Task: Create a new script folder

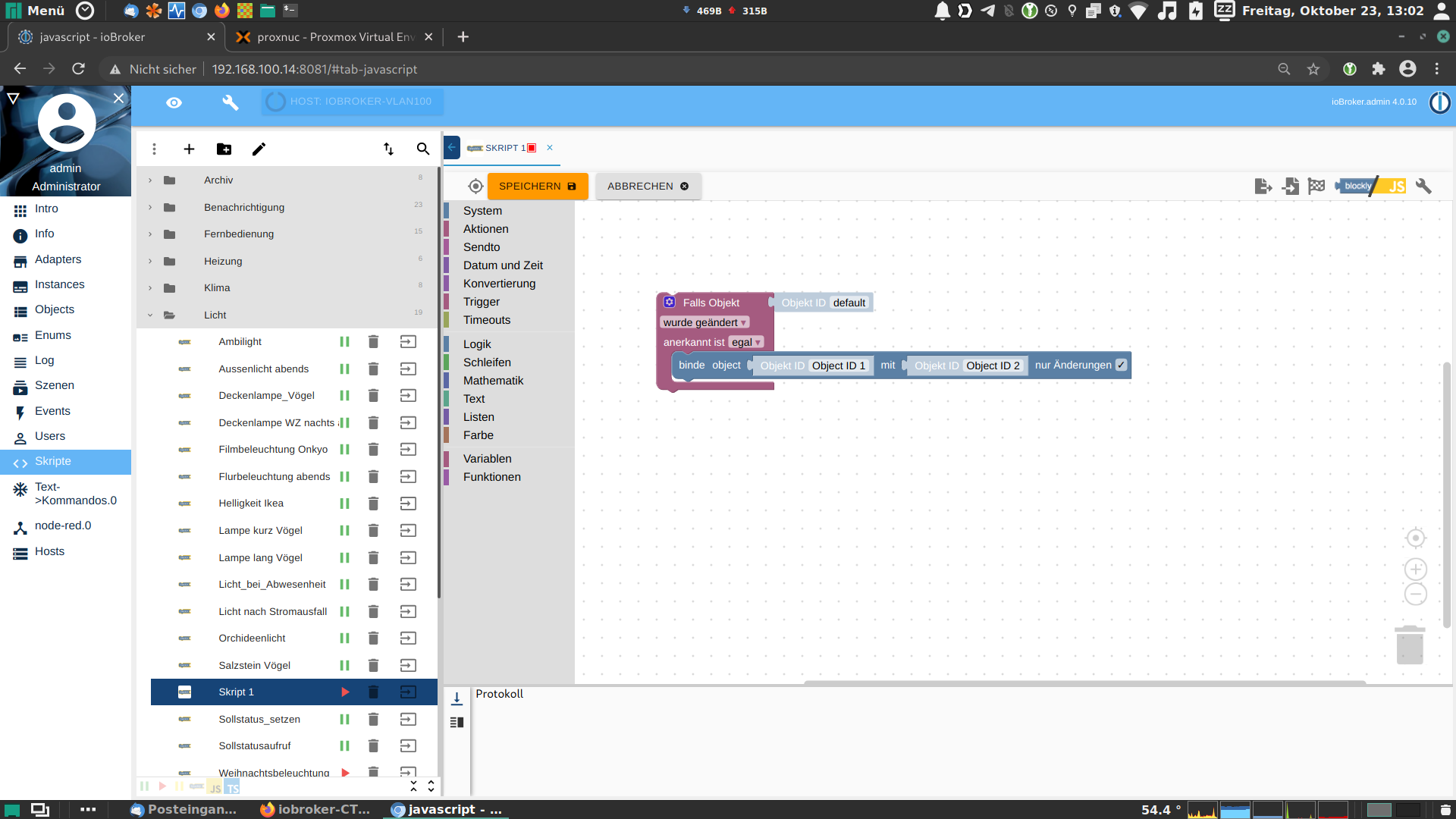Action: 224,149
